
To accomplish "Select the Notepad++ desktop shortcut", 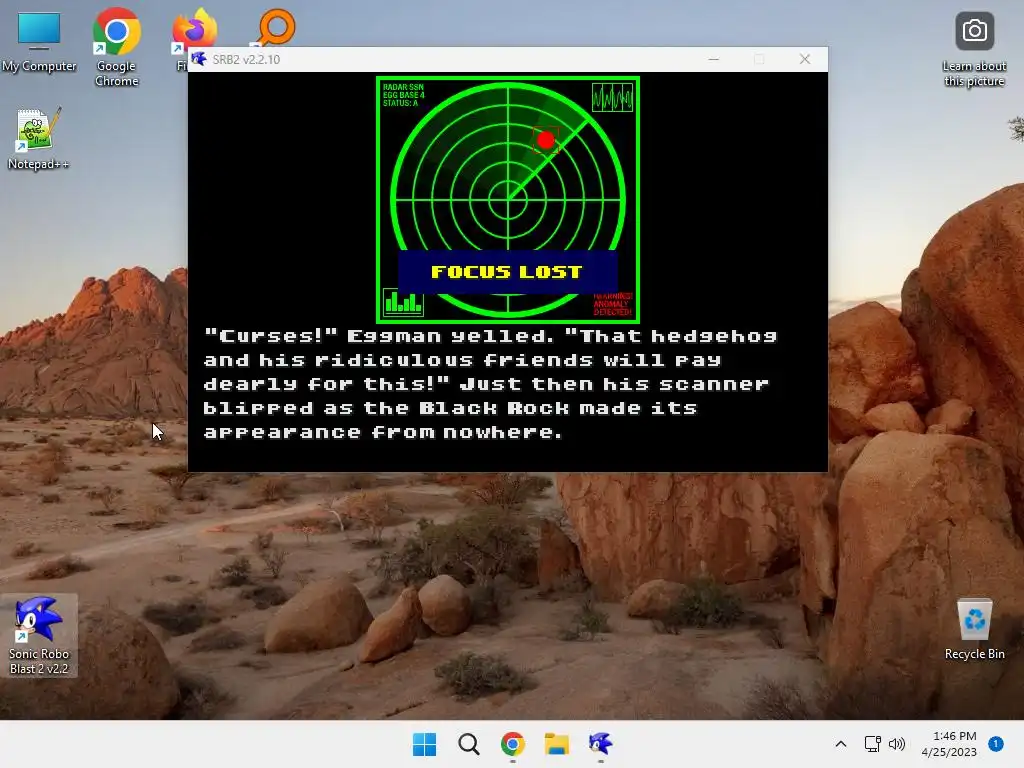I will 38,138.
